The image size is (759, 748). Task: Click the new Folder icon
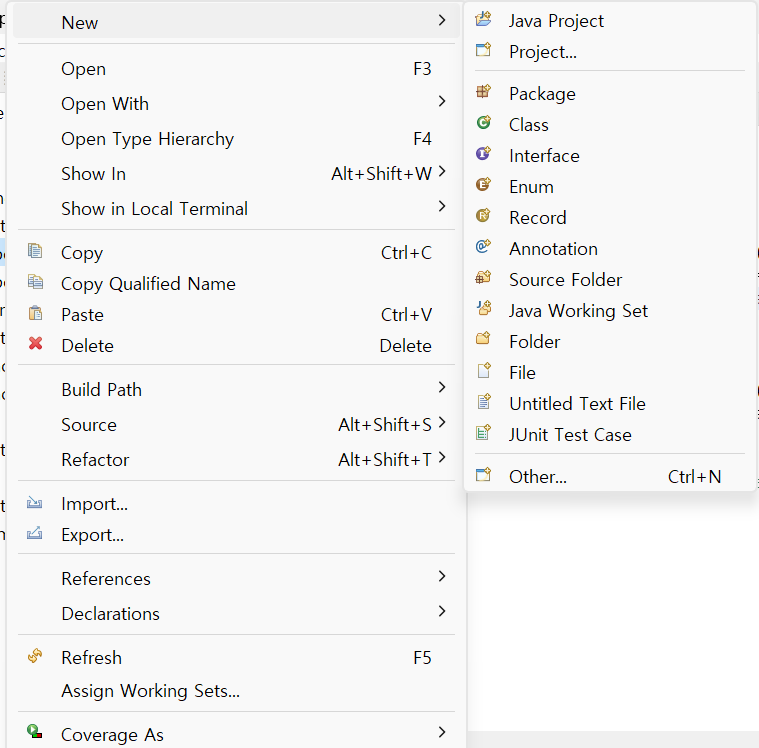pyautogui.click(x=483, y=338)
